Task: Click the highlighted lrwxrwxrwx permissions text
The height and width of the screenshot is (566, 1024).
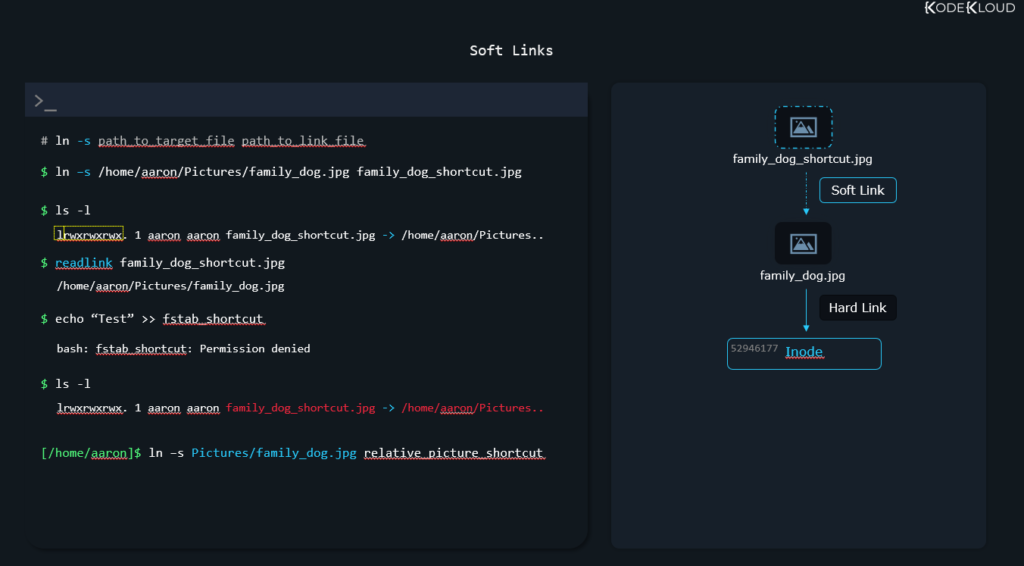Action: click(89, 234)
